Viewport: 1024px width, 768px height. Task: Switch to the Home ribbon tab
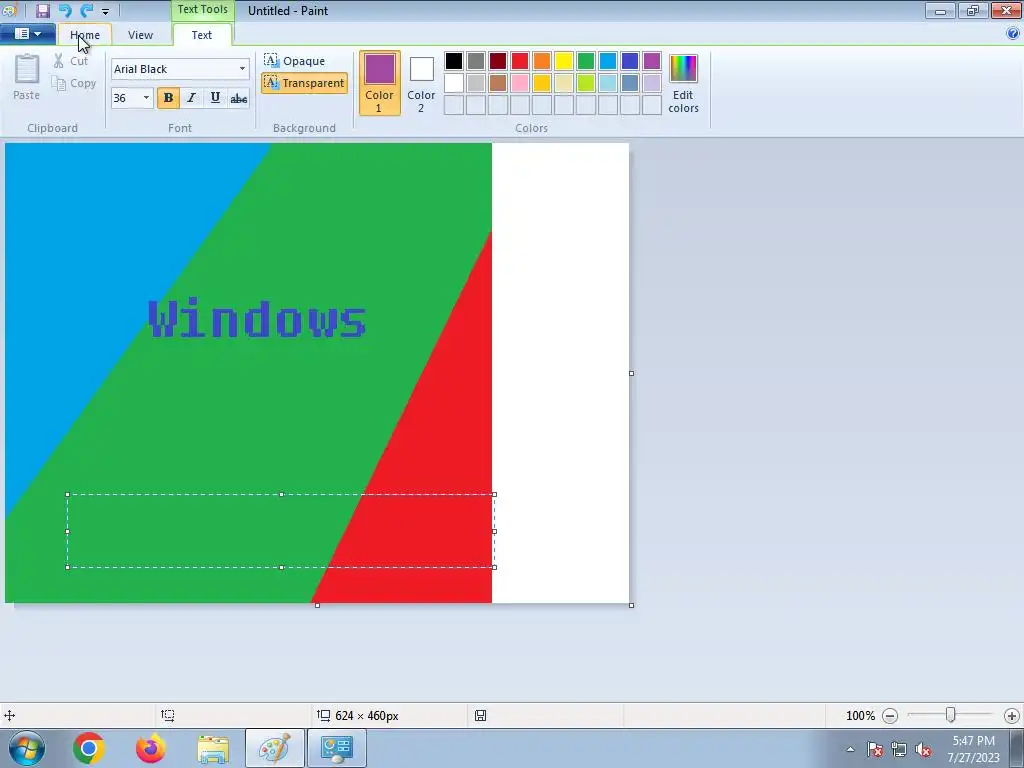pos(85,35)
